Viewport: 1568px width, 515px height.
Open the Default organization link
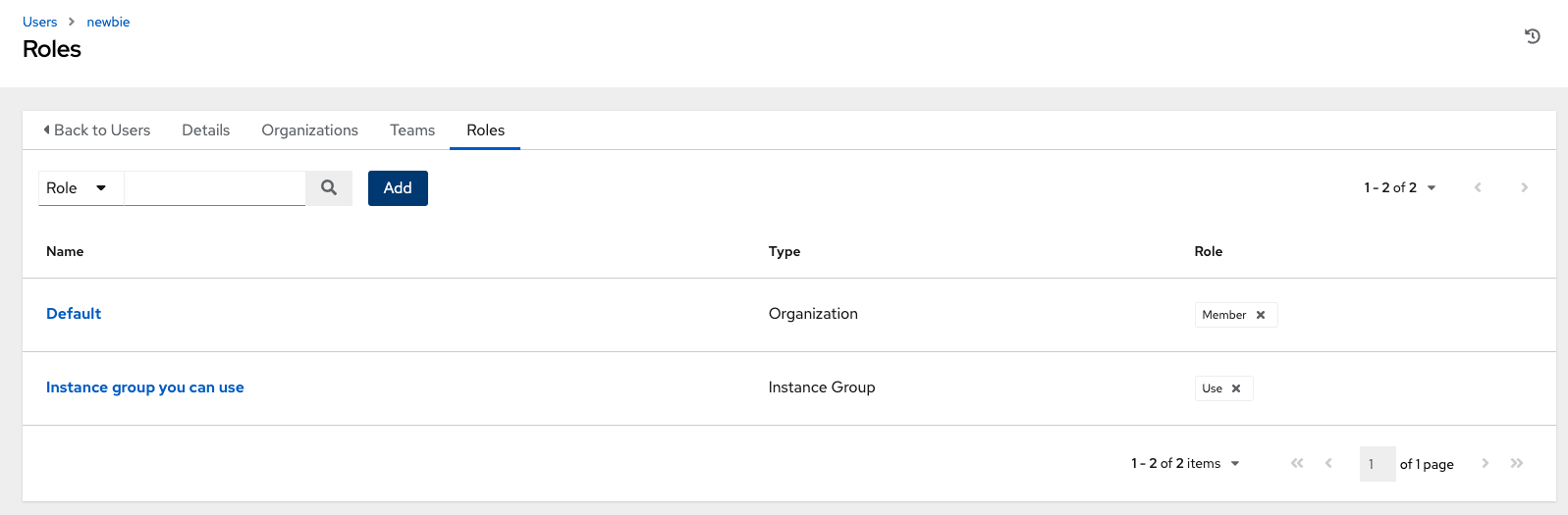click(74, 314)
